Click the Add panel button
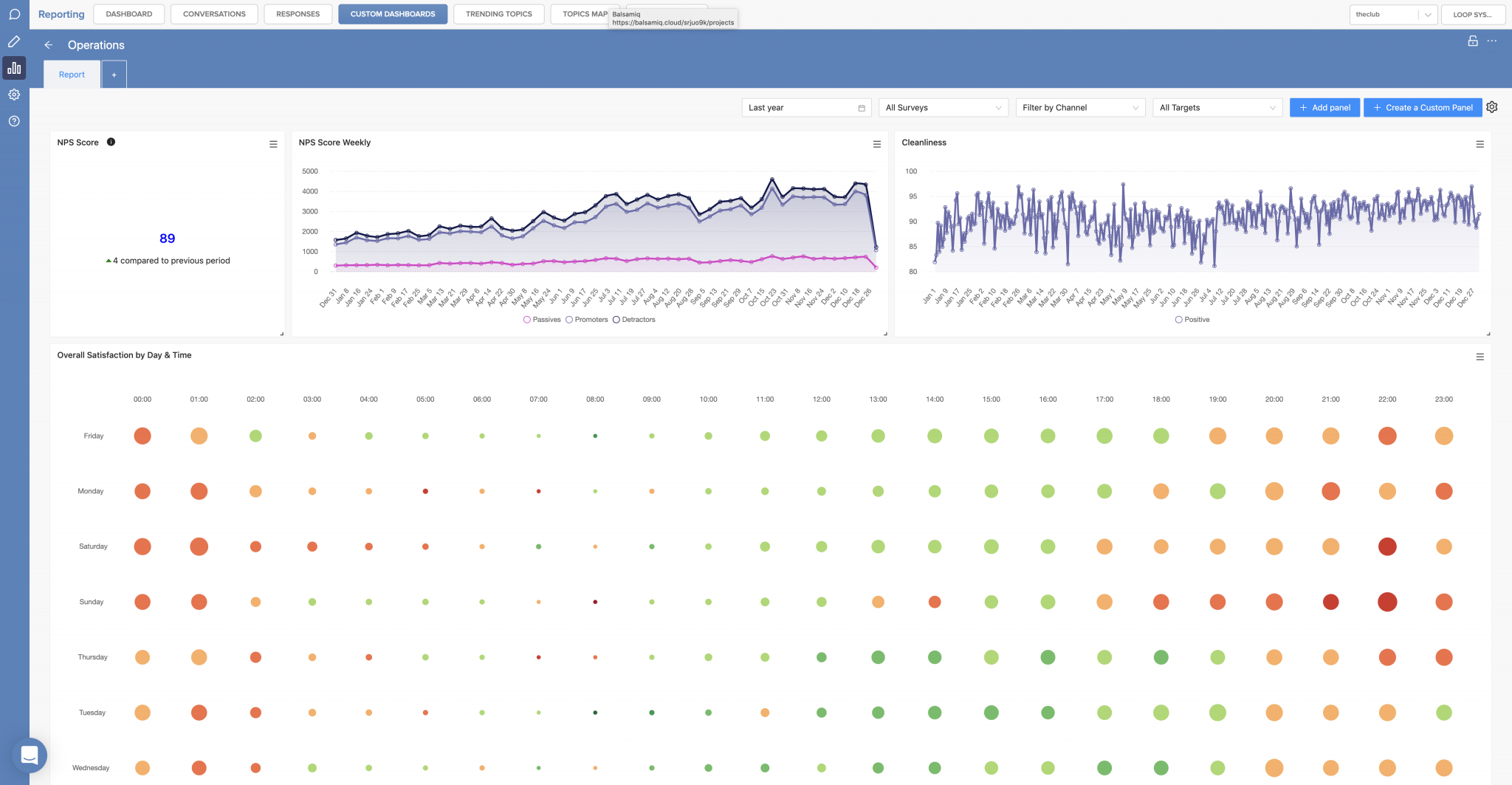Screen dimensions: 1512x785 point(1324,107)
